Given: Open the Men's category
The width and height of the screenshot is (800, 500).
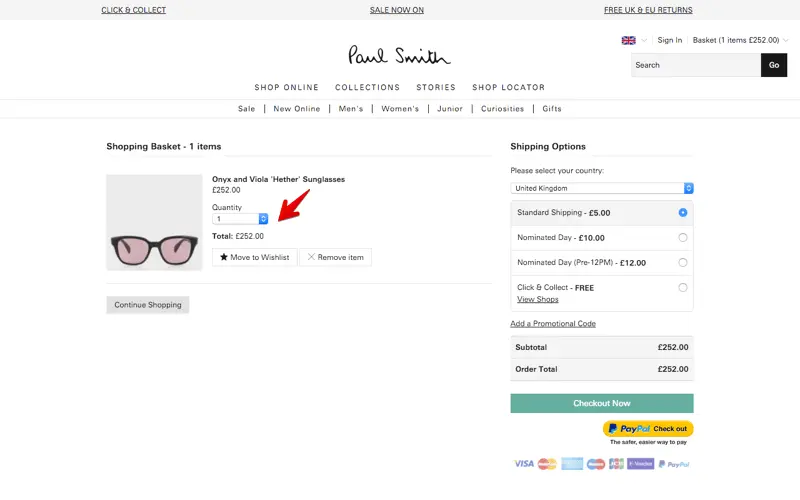Looking at the screenshot, I should click(x=351, y=109).
